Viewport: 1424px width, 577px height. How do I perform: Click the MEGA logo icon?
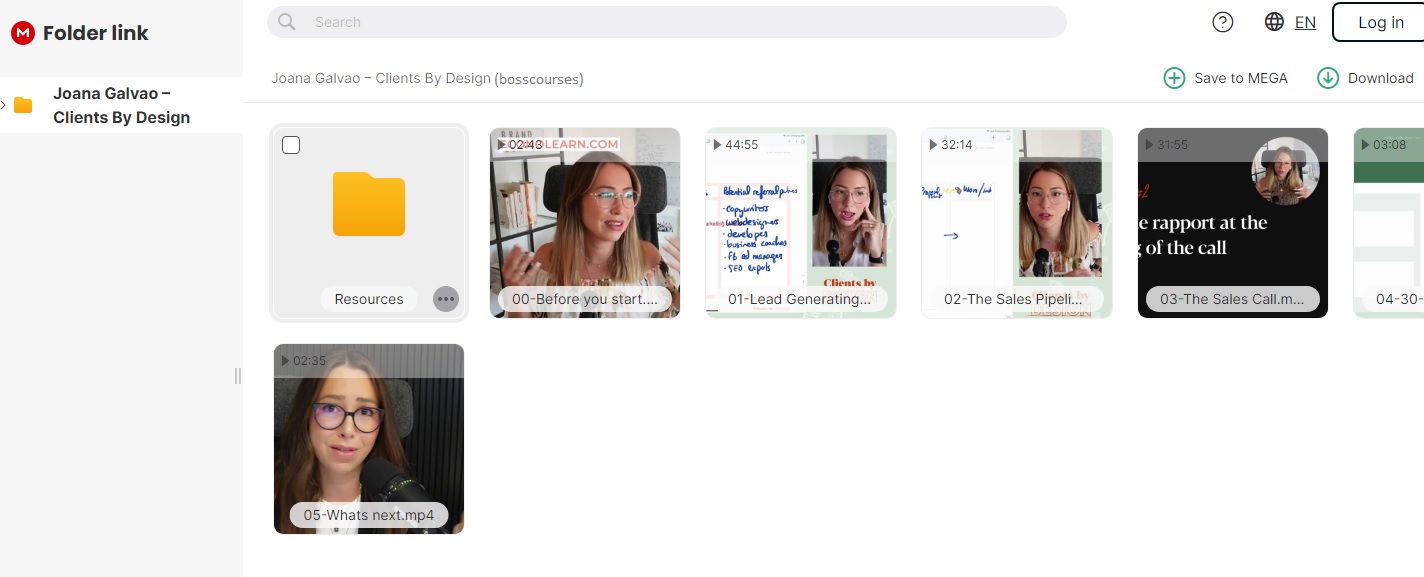pyautogui.click(x=23, y=33)
